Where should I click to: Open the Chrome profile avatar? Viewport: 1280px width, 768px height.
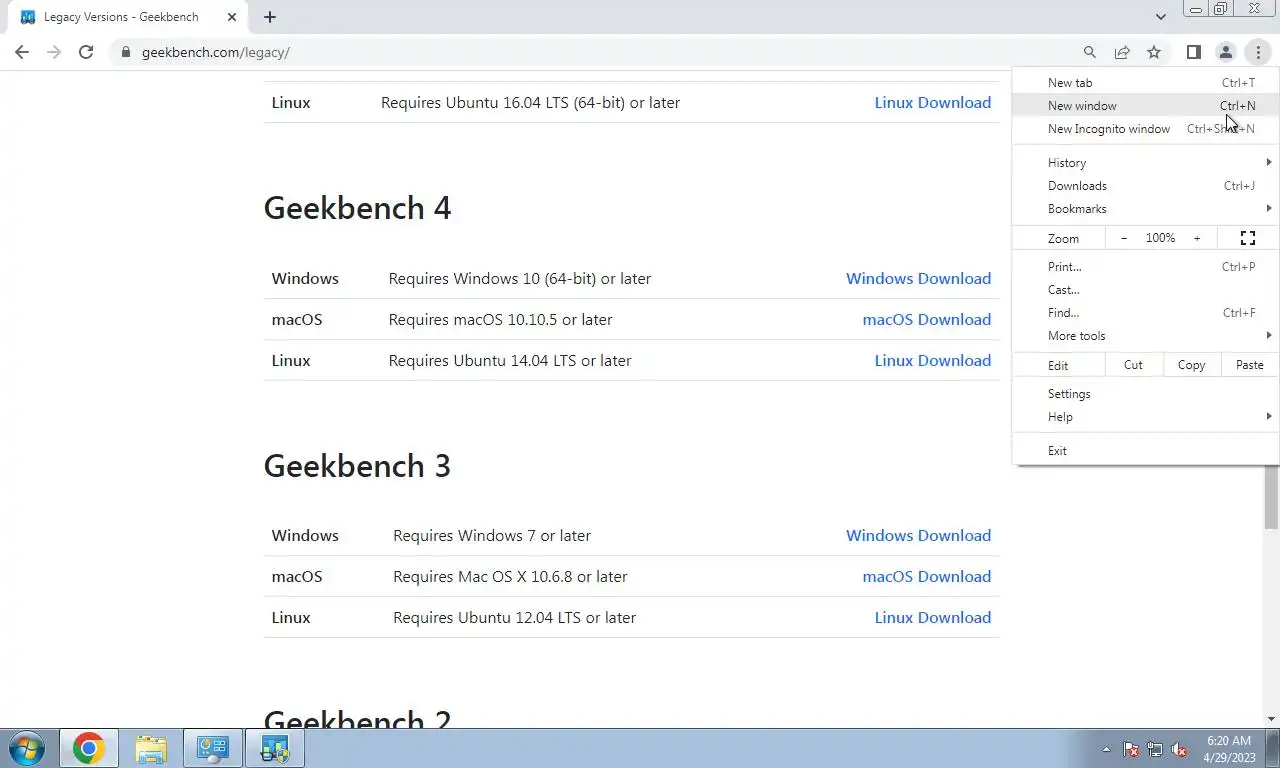1225,52
